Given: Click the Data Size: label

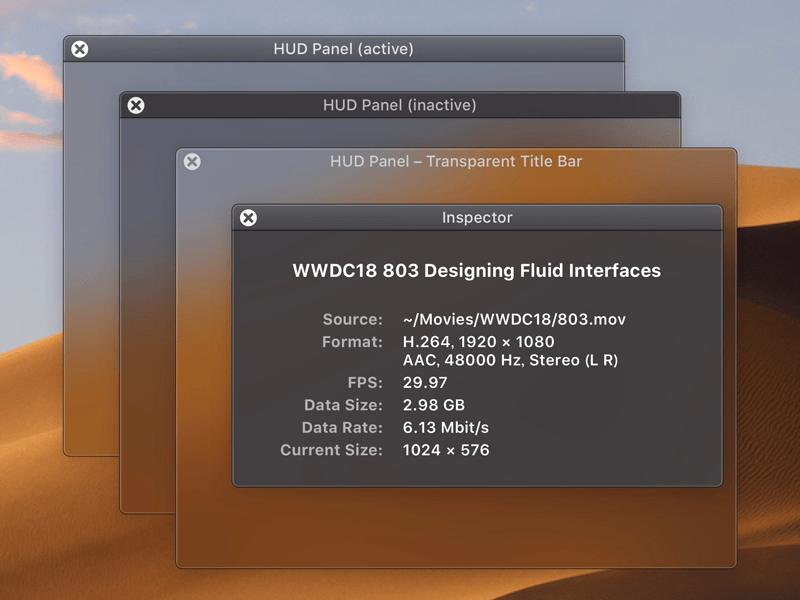Looking at the screenshot, I should 343,405.
